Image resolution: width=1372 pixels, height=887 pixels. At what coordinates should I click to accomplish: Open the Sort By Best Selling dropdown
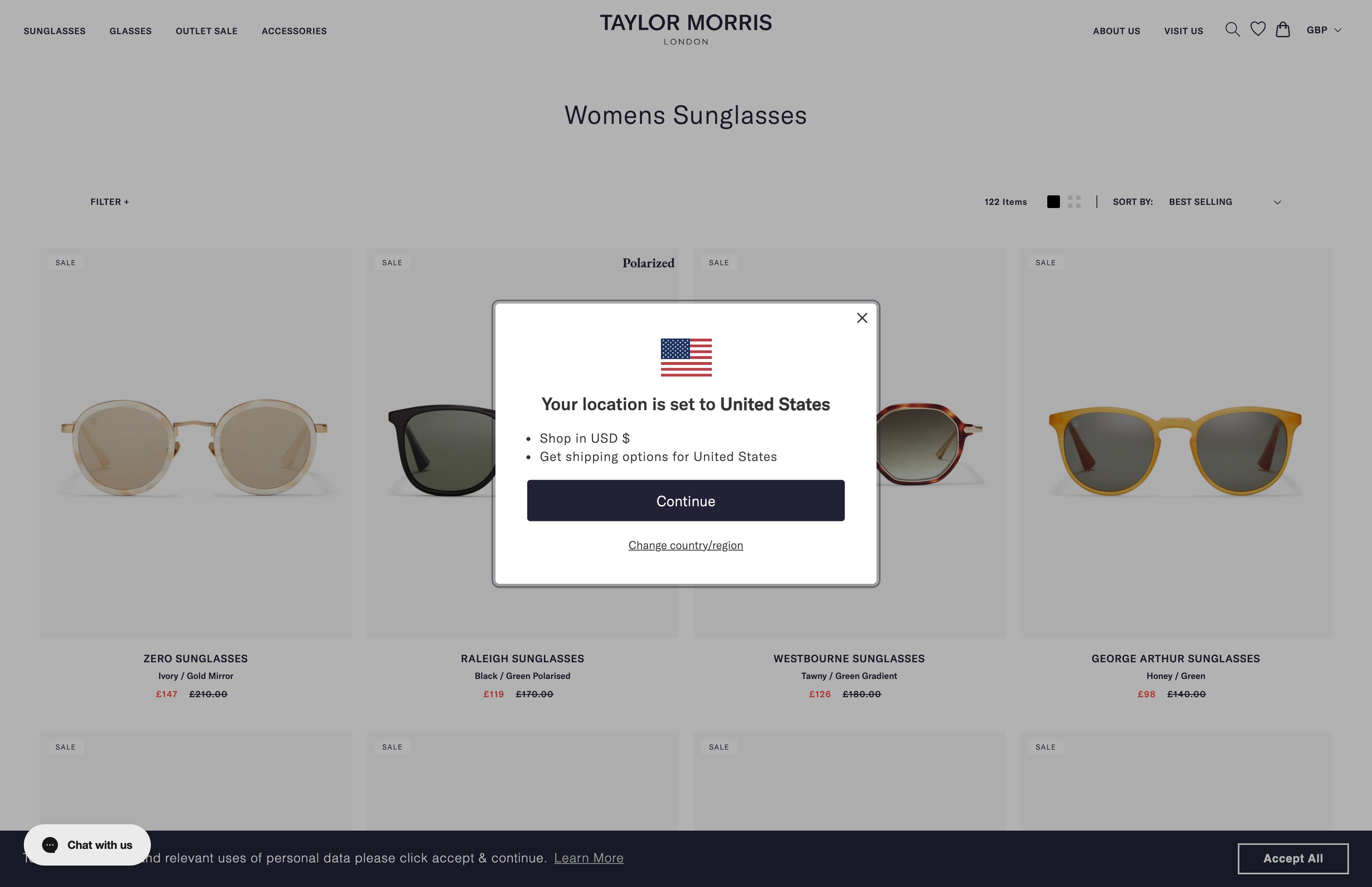pyautogui.click(x=1225, y=202)
